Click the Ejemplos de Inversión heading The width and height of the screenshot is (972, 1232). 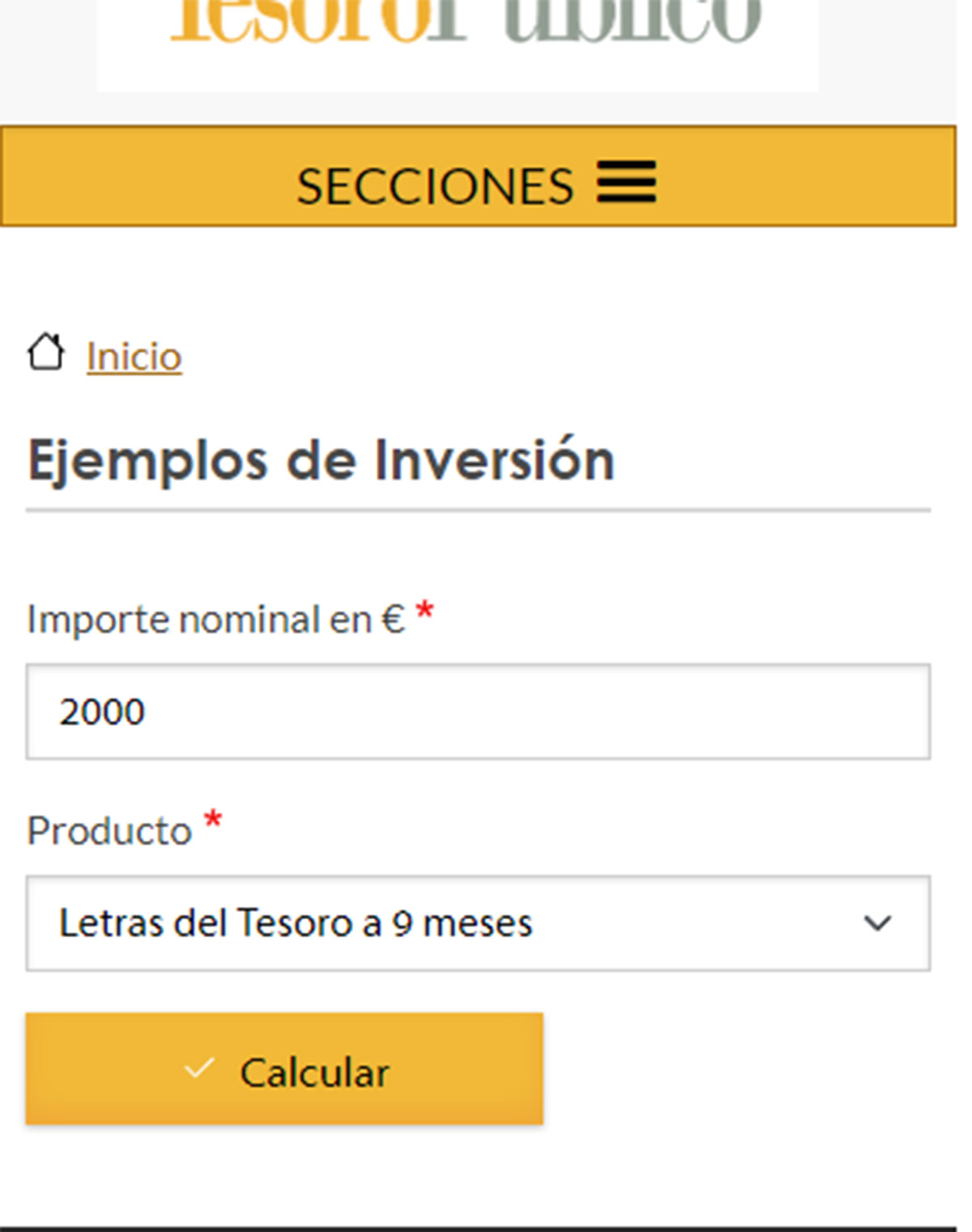(x=321, y=461)
